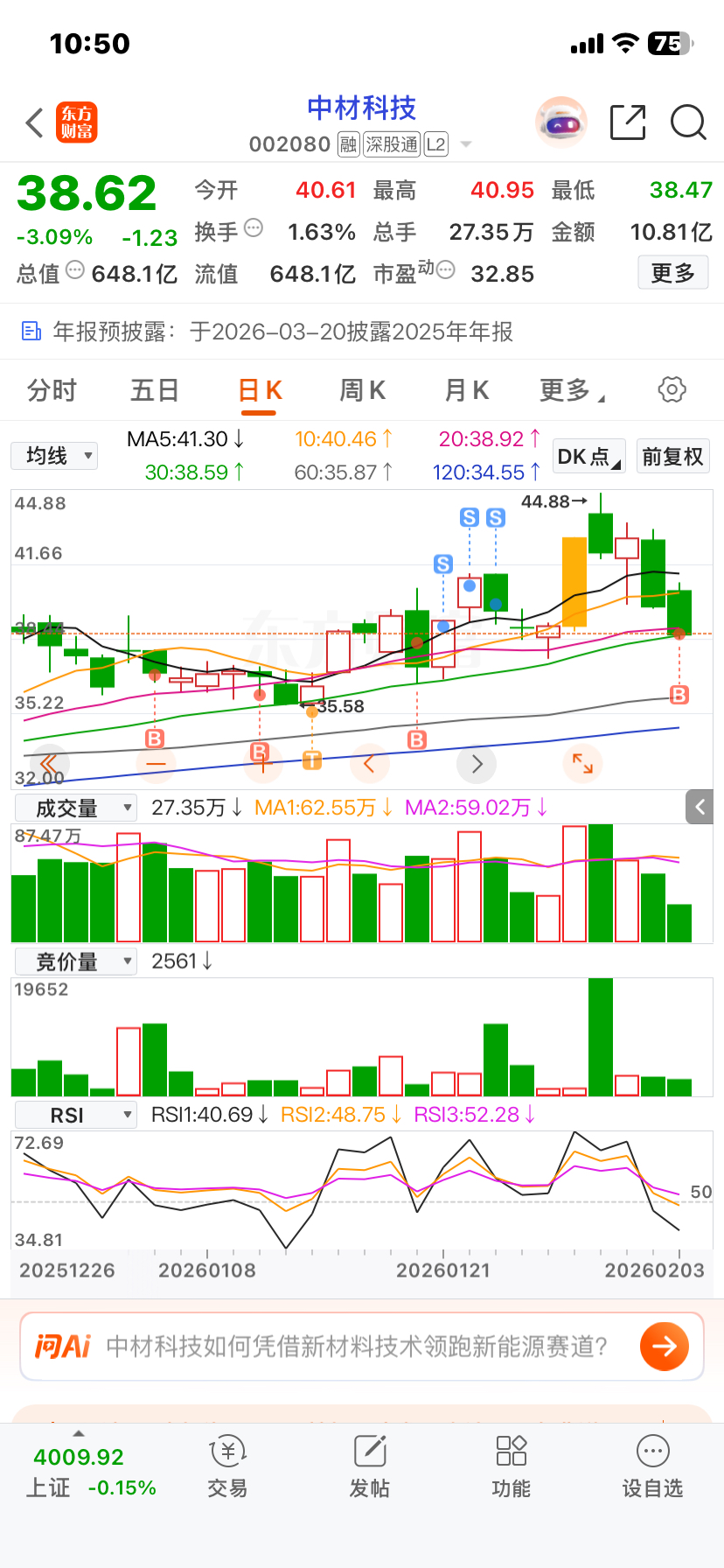This screenshot has width=724, height=1568.
Task: Tap the rightmost B buy marker
Action: (679, 695)
